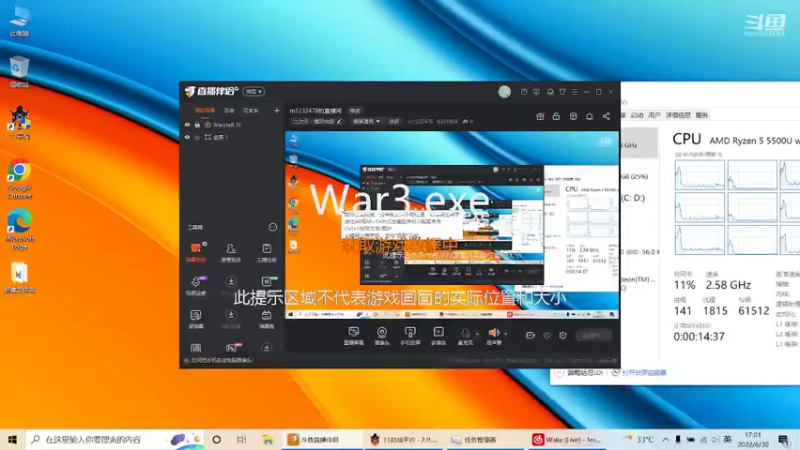Switch to the second scene tab

229,110
